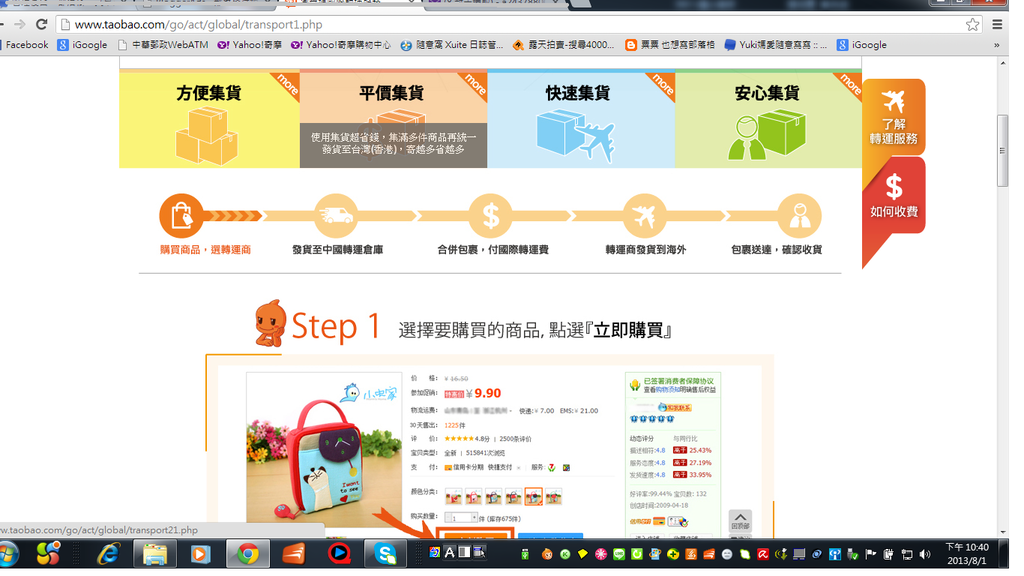Open the 如何收費 dollar side button
This screenshot has height=576, width=1024.
pos(893,195)
